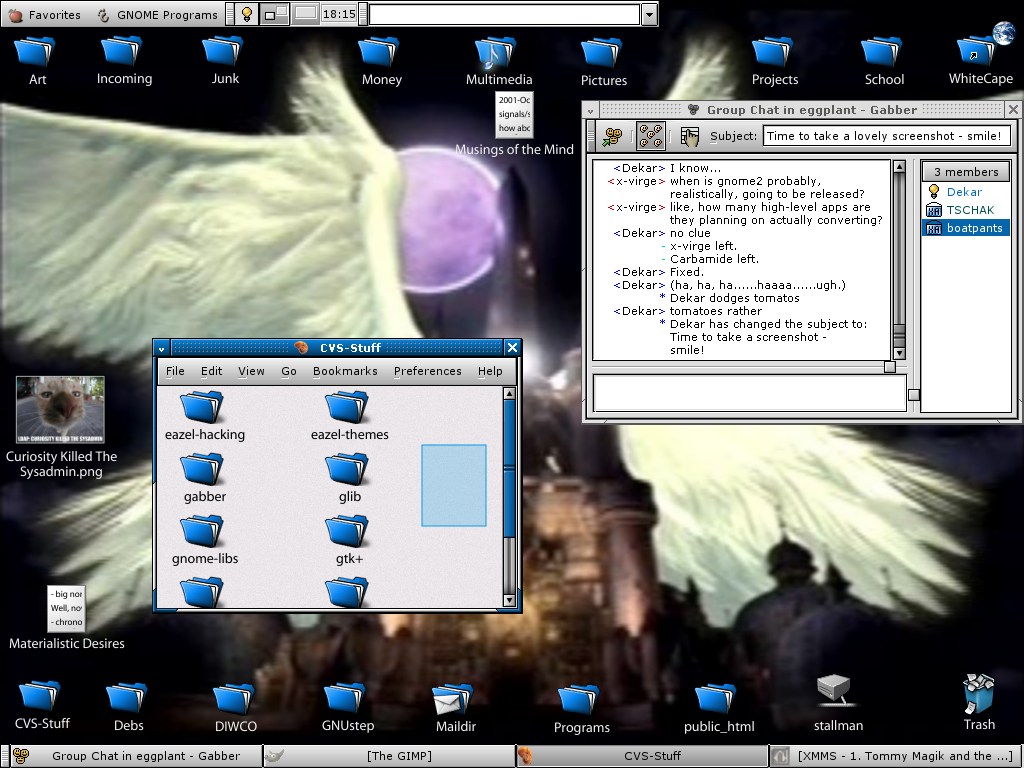The width and height of the screenshot is (1024, 768).
Task: Open the Gabber window menu arrow
Action: pos(590,110)
